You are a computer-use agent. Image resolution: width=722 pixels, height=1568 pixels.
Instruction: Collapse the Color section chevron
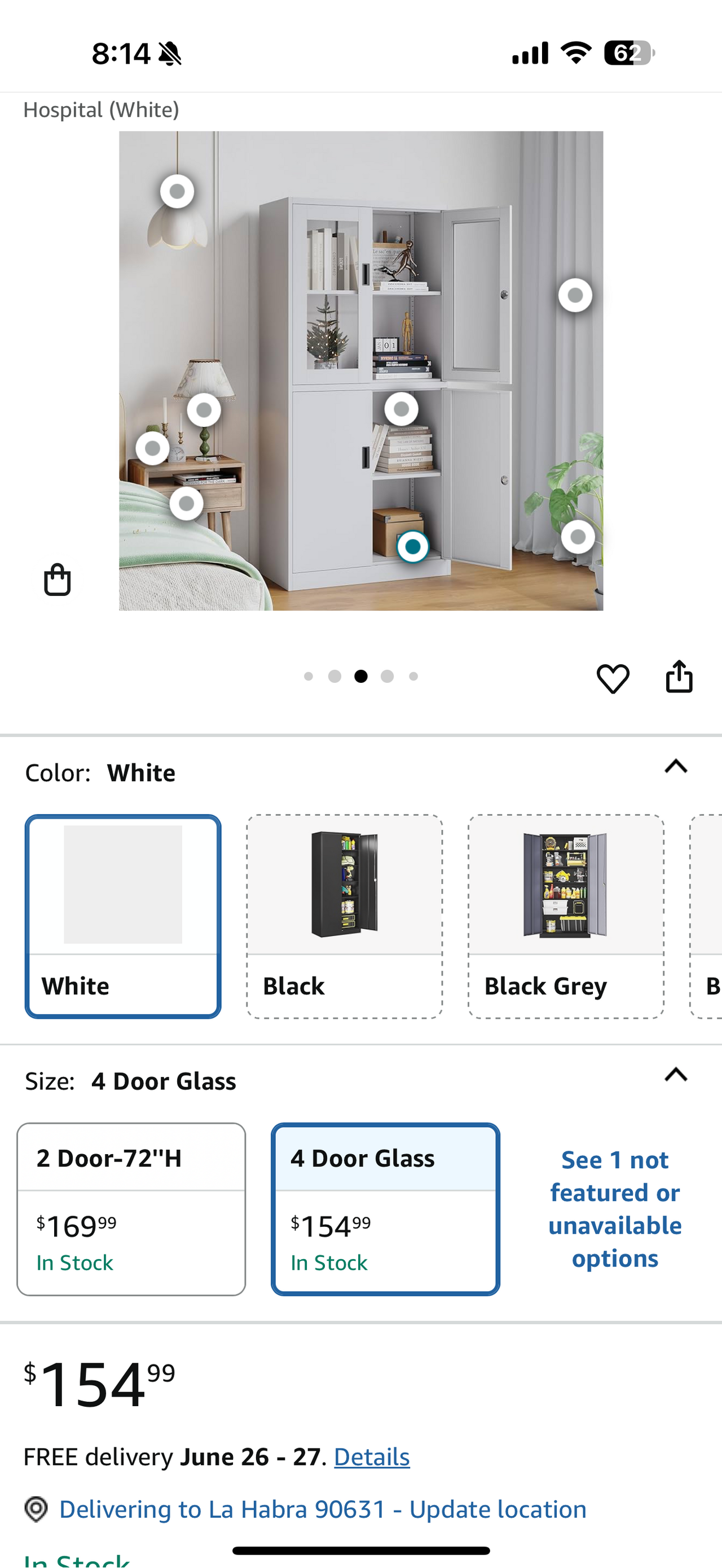click(x=676, y=766)
